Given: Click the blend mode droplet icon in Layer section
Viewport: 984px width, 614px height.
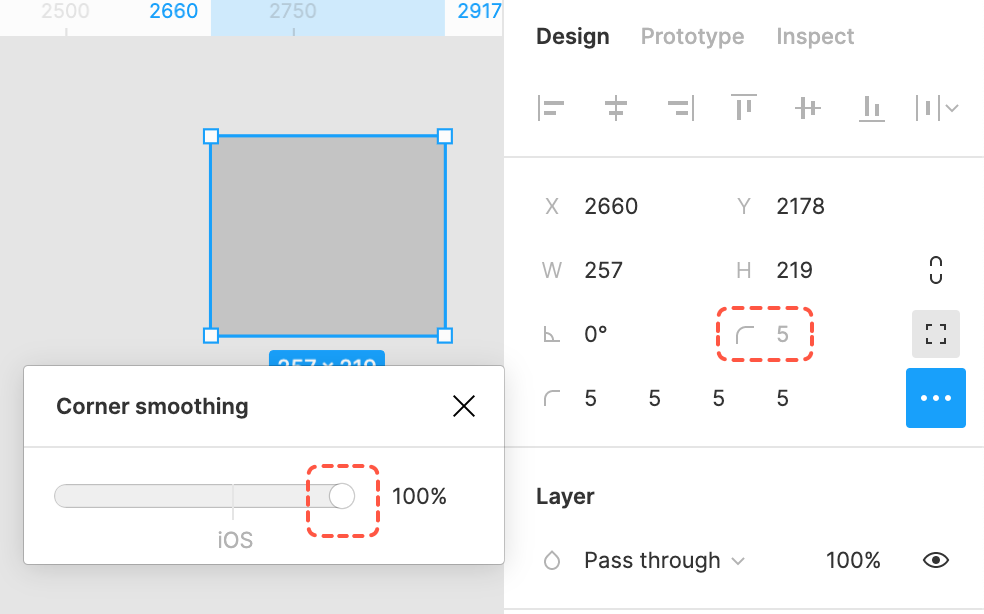Looking at the screenshot, I should coord(551,560).
